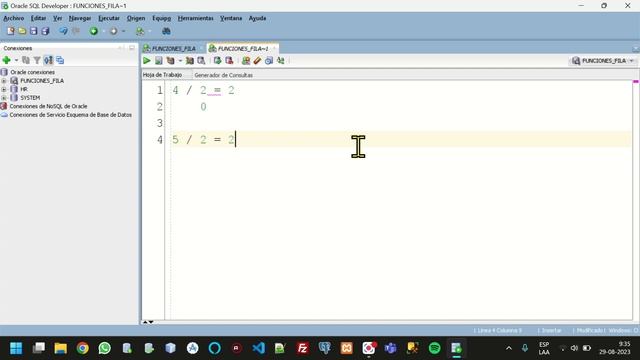The width and height of the screenshot is (640, 360).
Task: Select Conexiones de Servicio Esquema de Base de Datos
Action: 71,115
